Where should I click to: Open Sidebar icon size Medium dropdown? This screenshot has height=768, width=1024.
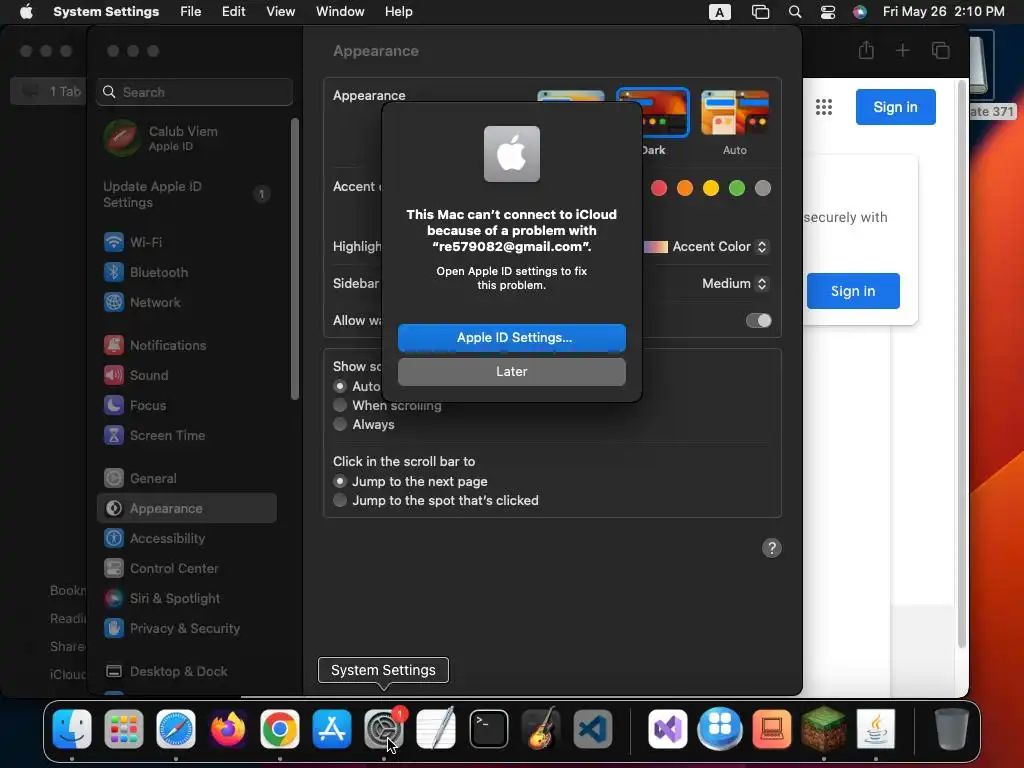pos(735,283)
